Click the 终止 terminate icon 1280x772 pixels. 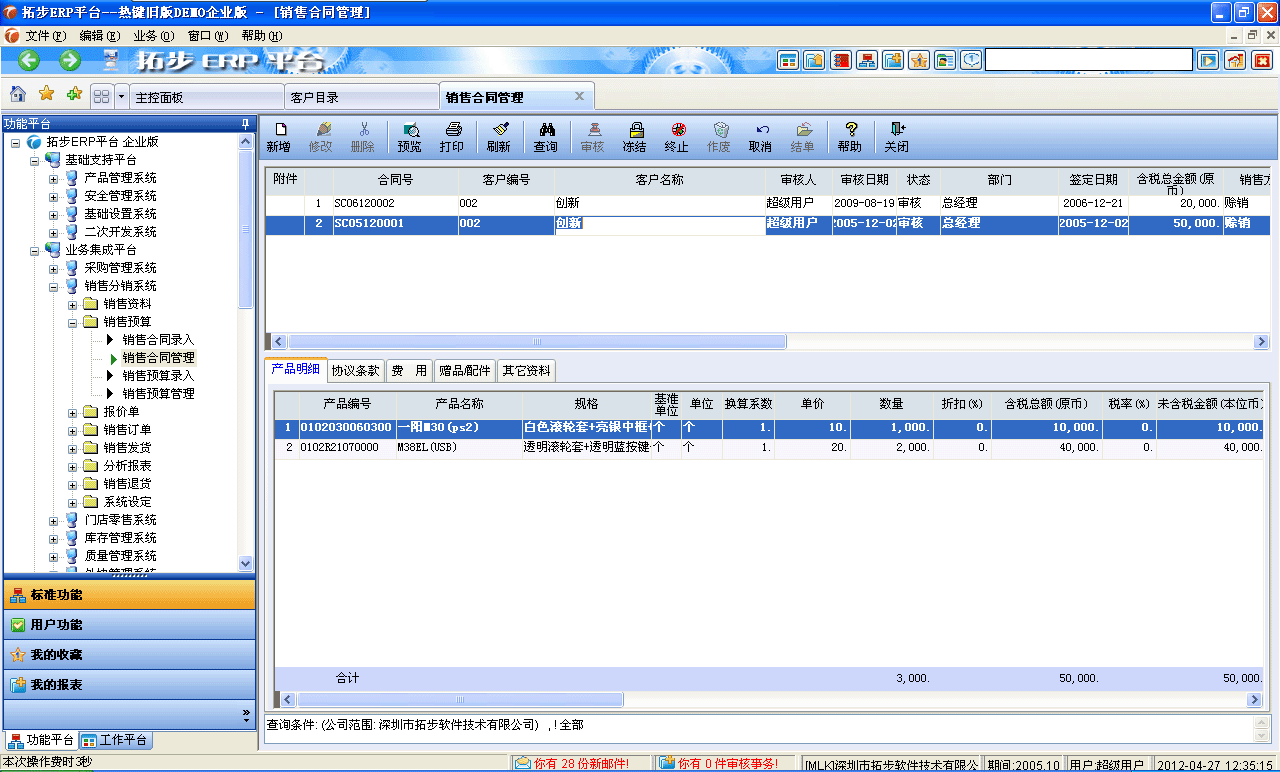(679, 137)
